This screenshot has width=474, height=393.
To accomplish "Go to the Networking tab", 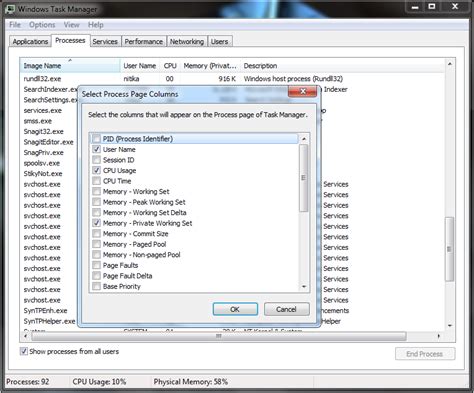I will tap(187, 42).
